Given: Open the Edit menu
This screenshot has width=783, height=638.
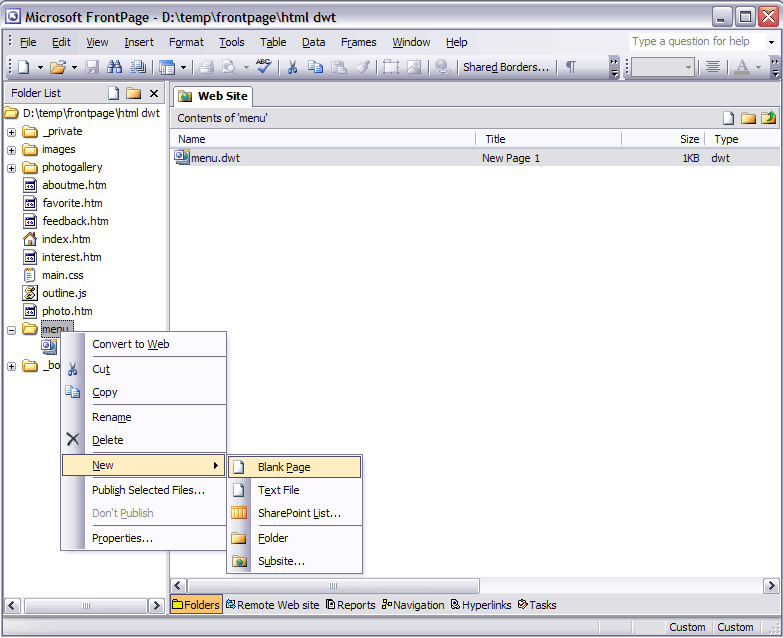Looking at the screenshot, I should tap(61, 42).
